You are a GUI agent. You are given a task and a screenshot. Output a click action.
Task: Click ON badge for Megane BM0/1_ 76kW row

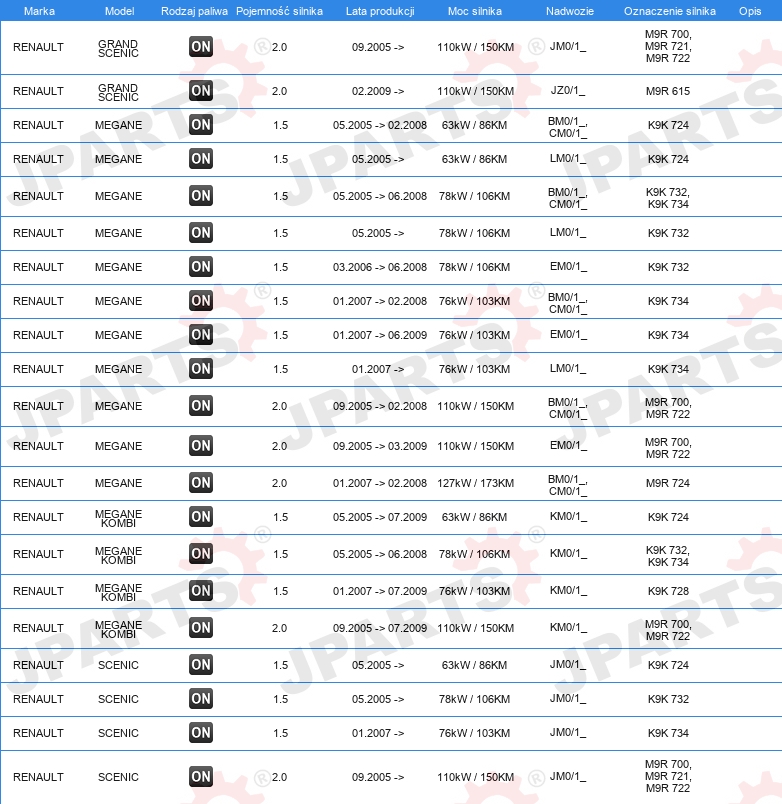point(200,300)
